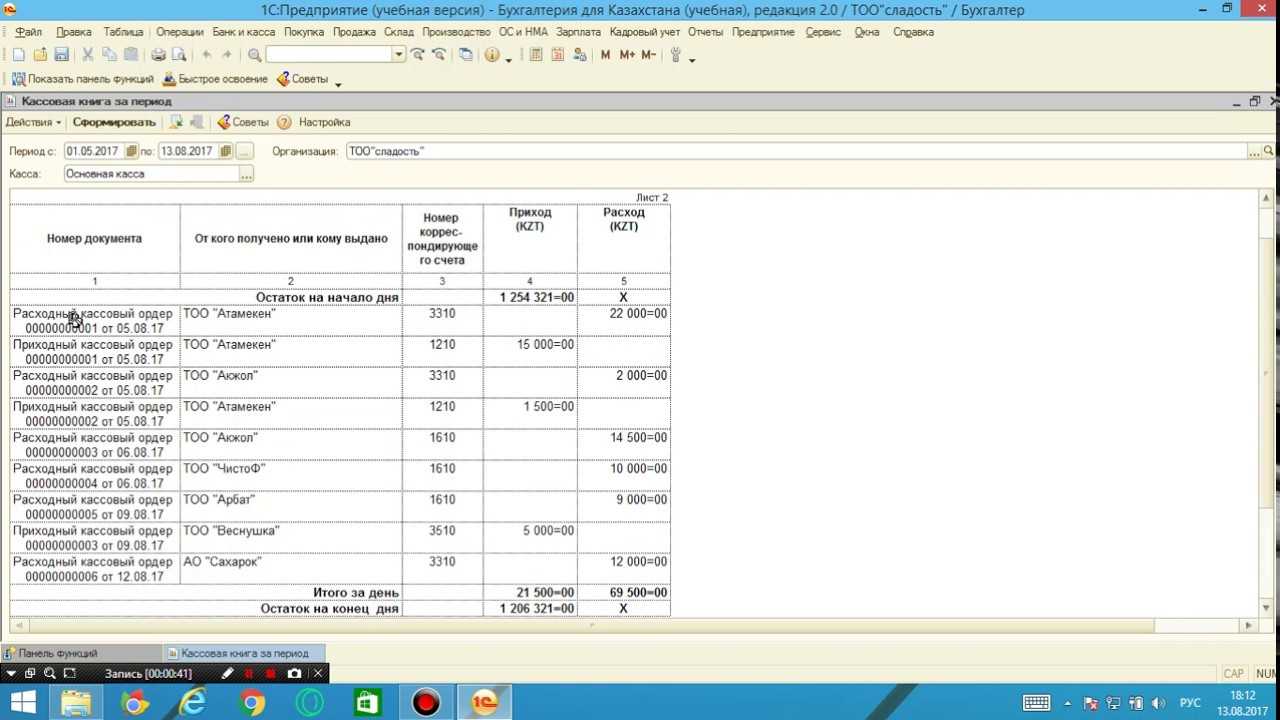Click the magnifier search icon
The width and height of the screenshot is (1280, 720).
coord(255,55)
